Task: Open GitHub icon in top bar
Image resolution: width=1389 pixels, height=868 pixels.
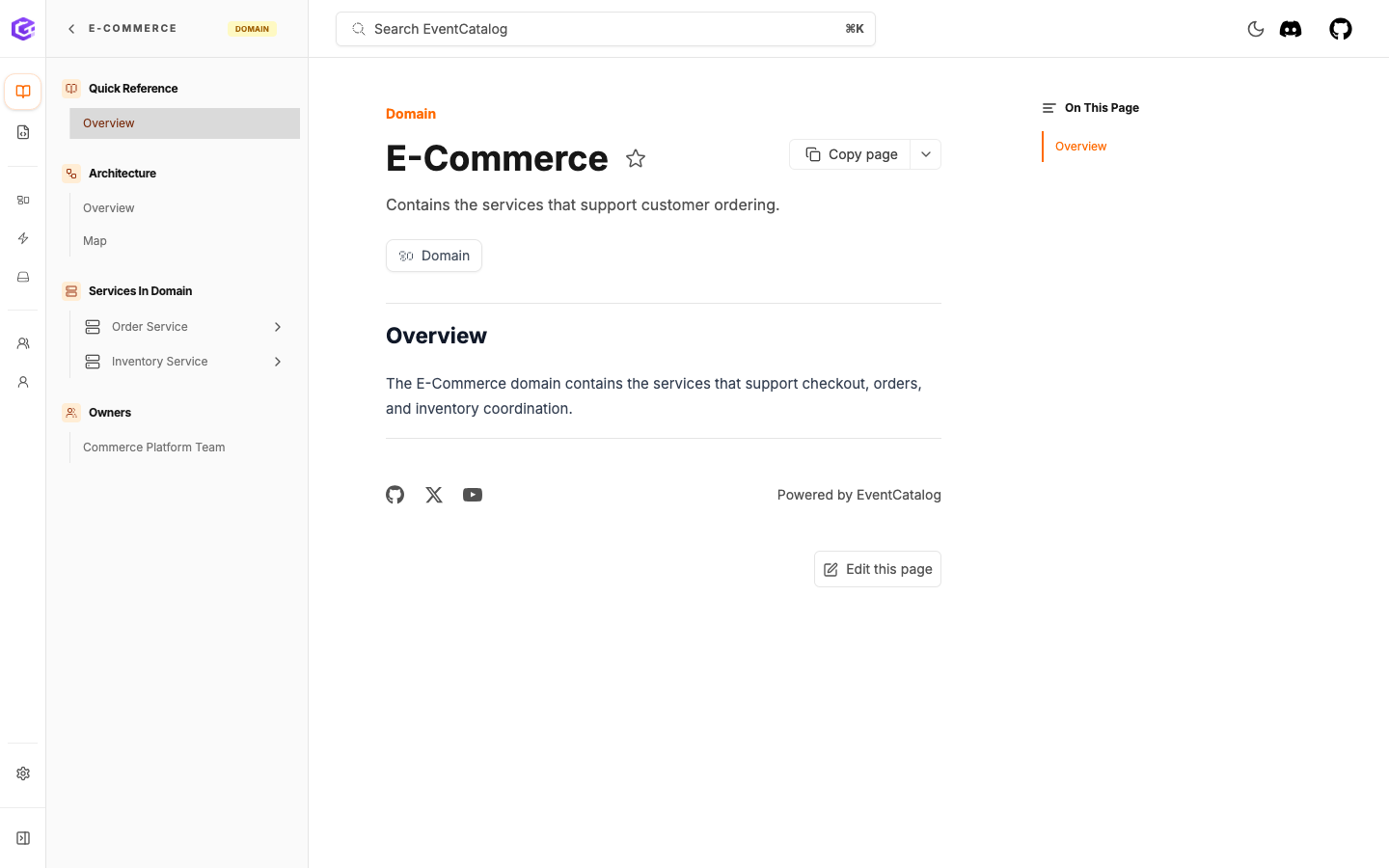Action: tap(1341, 29)
